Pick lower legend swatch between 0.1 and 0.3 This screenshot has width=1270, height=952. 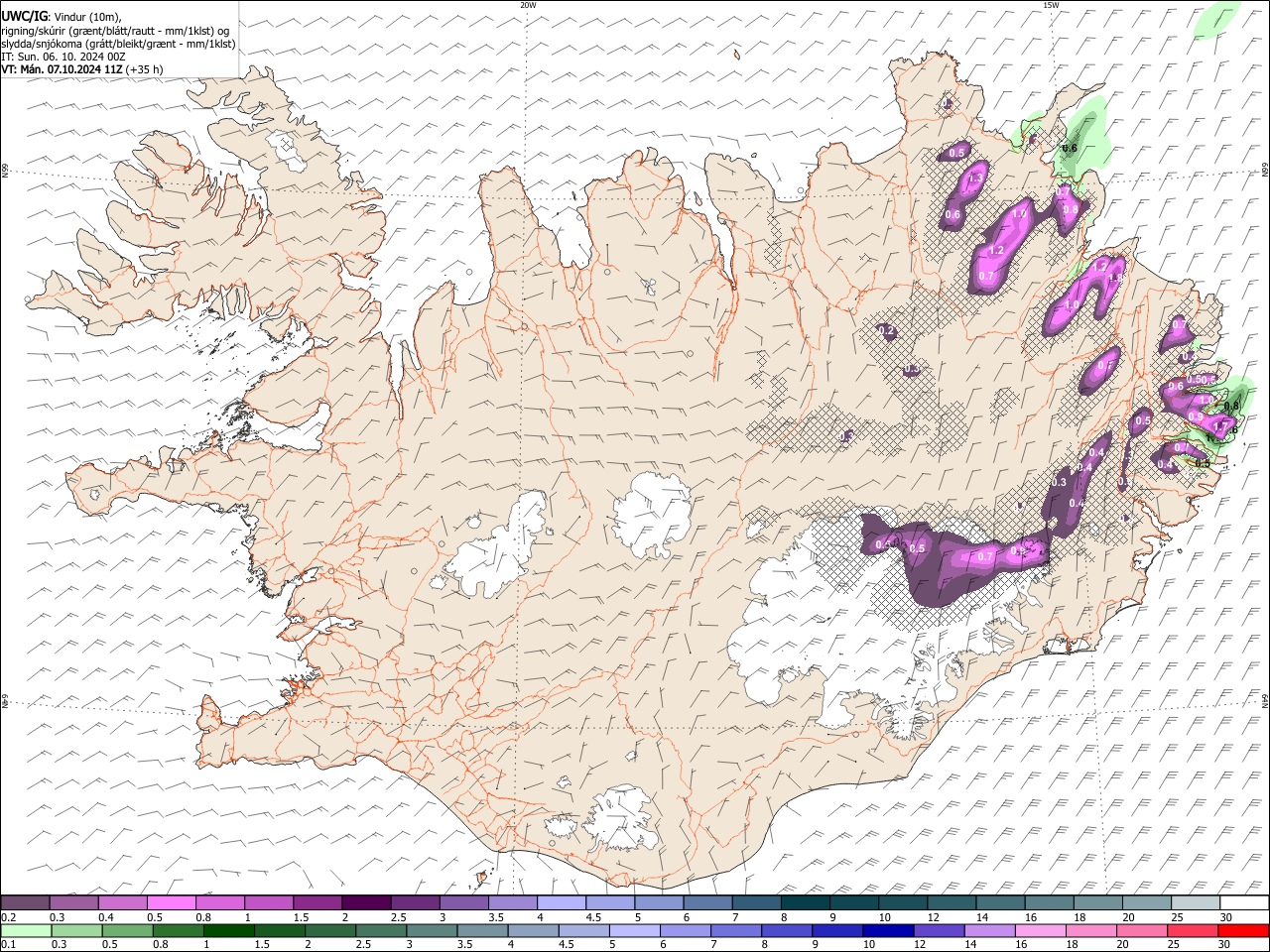(x=25, y=930)
